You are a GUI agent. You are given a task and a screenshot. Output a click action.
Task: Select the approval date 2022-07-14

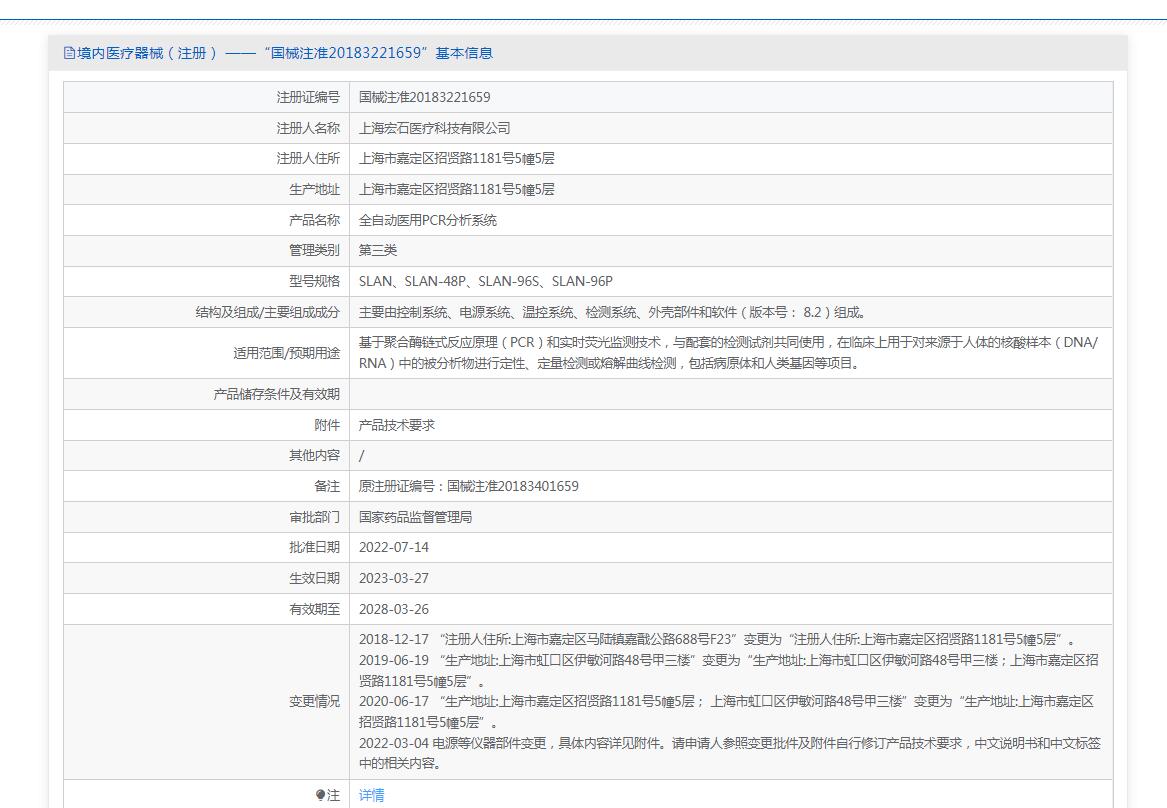(x=394, y=547)
